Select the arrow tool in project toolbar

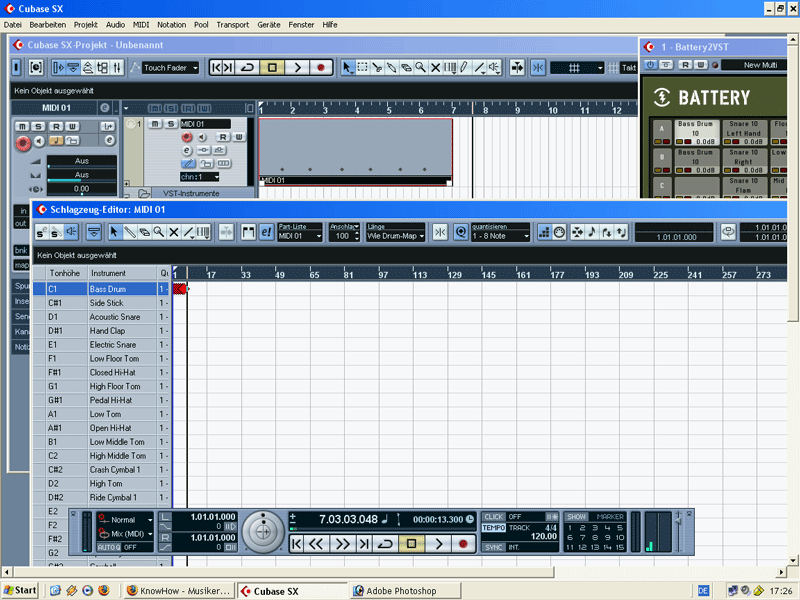click(347, 68)
